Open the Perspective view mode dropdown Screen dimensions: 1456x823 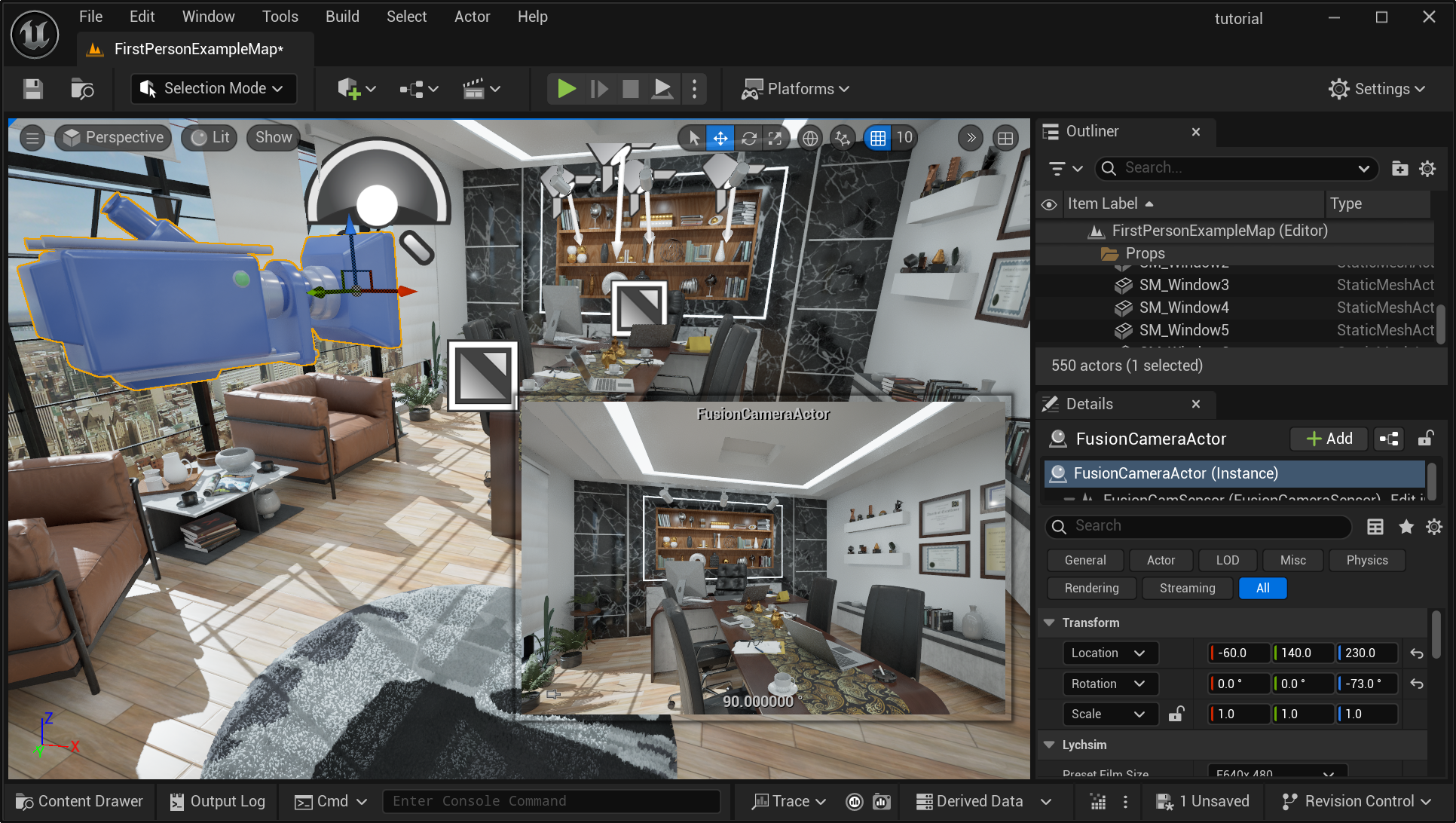(114, 137)
